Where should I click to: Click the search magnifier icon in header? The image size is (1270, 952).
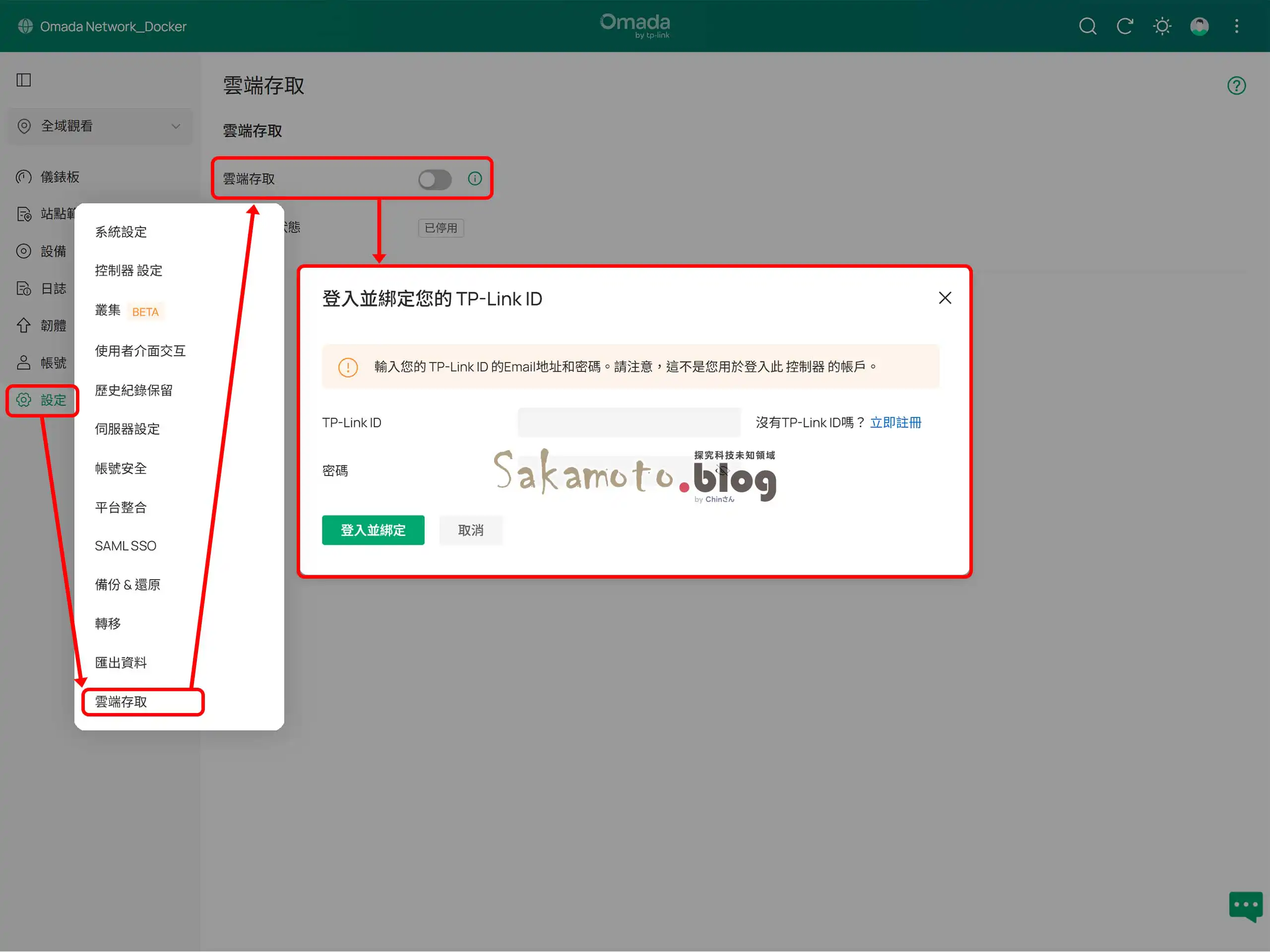1087,26
